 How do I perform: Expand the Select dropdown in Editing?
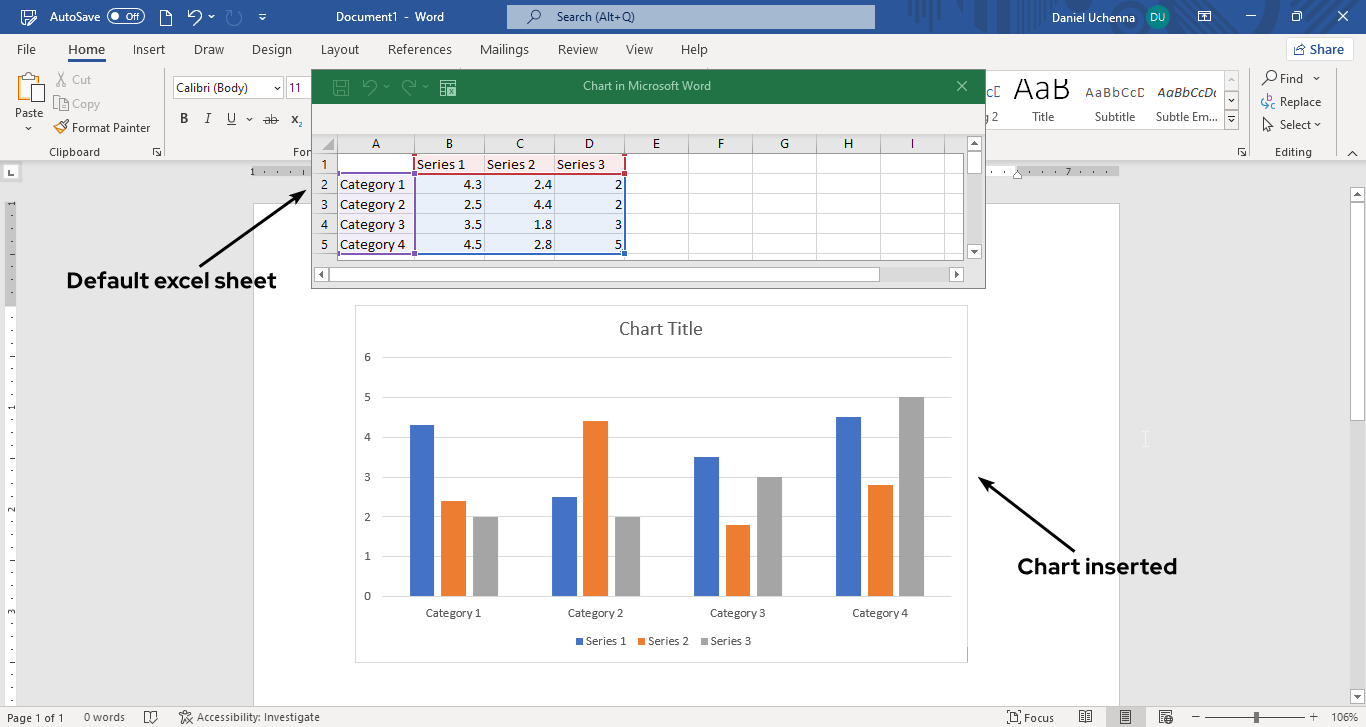1318,125
